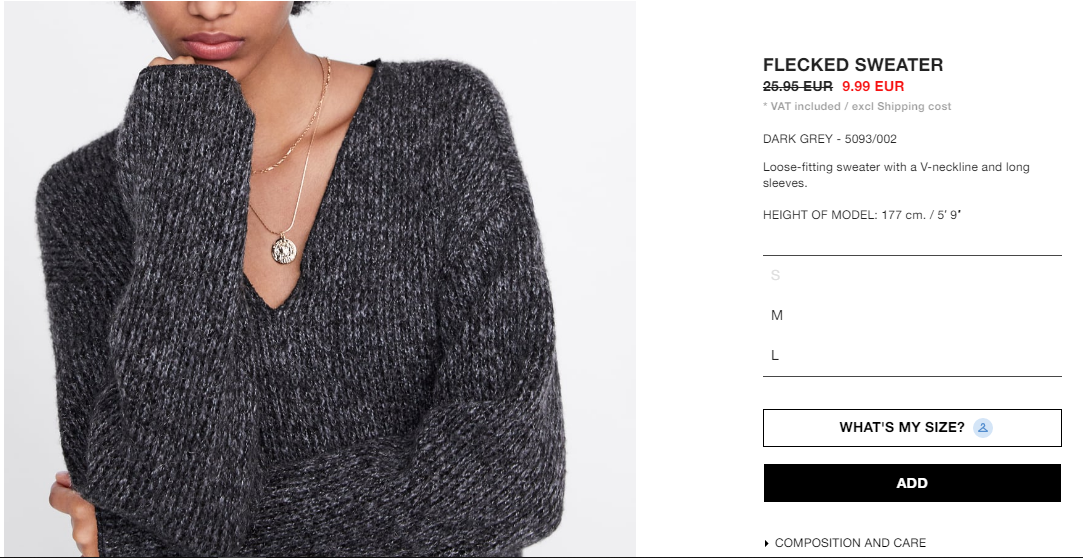Click the hanger icon beside What's My Size
Screen dimensions: 1083x558
click(982, 427)
